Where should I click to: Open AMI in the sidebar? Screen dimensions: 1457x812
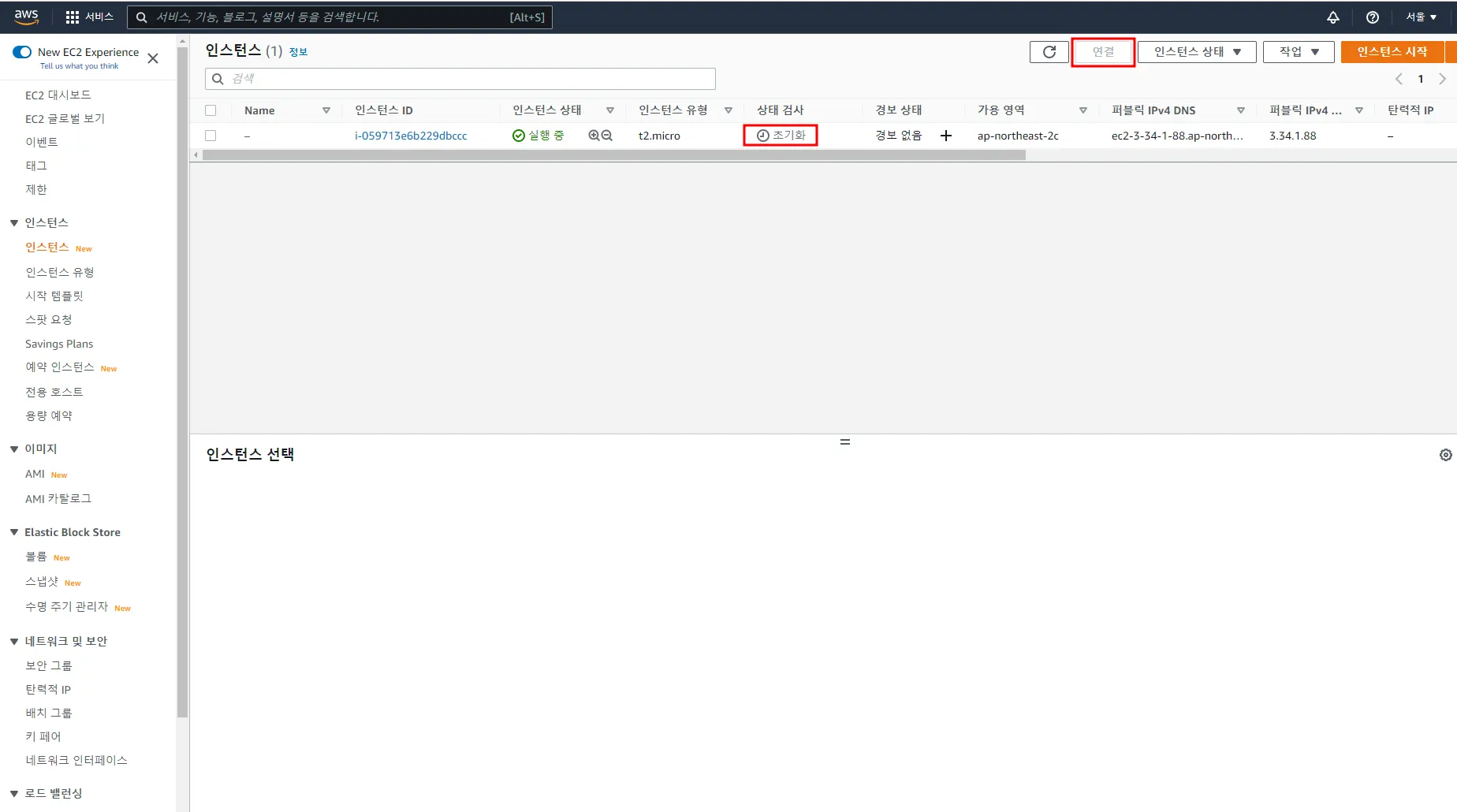point(35,474)
